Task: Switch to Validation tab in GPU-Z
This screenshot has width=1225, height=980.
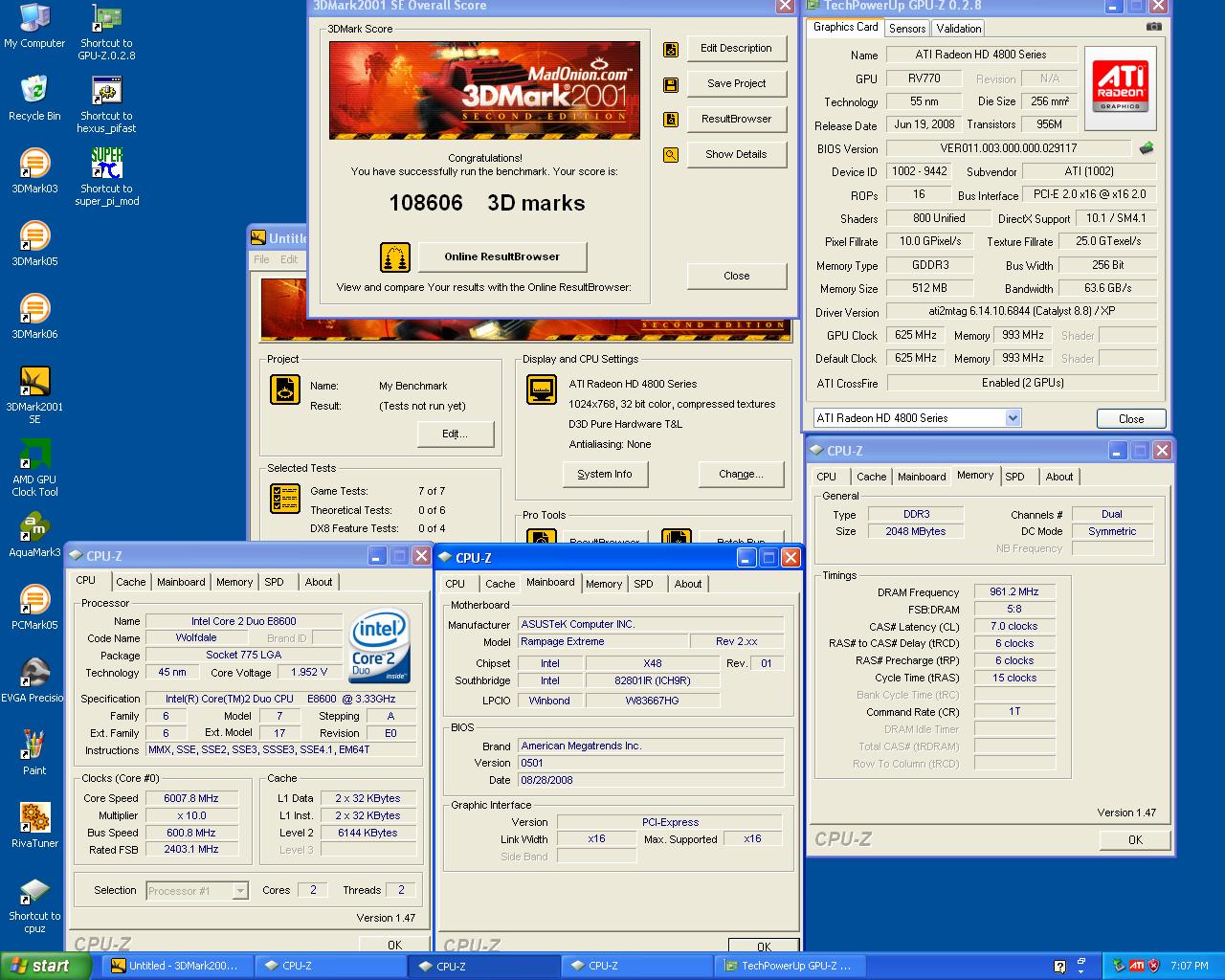Action: coord(958,29)
